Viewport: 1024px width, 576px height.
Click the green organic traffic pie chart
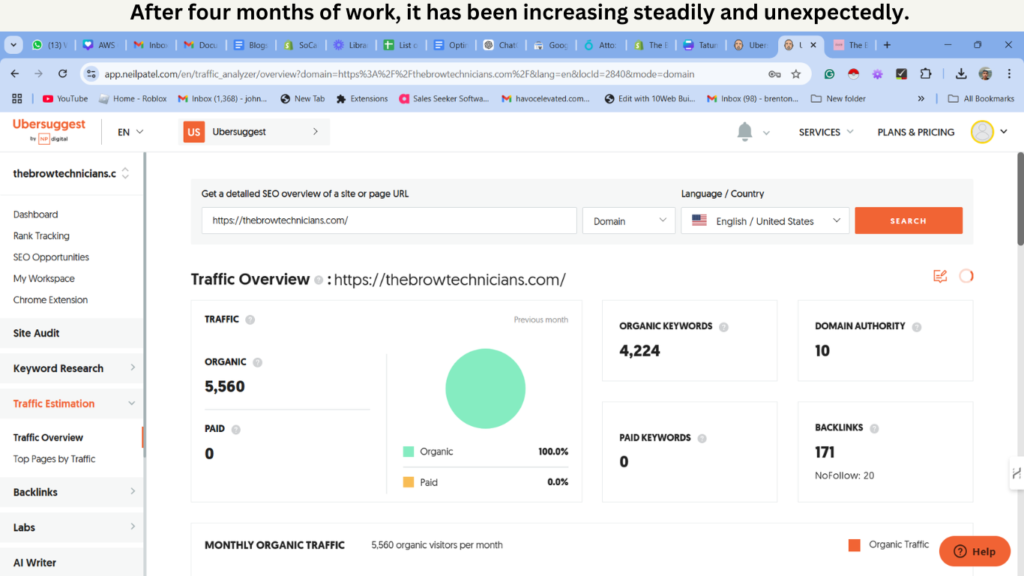(485, 389)
